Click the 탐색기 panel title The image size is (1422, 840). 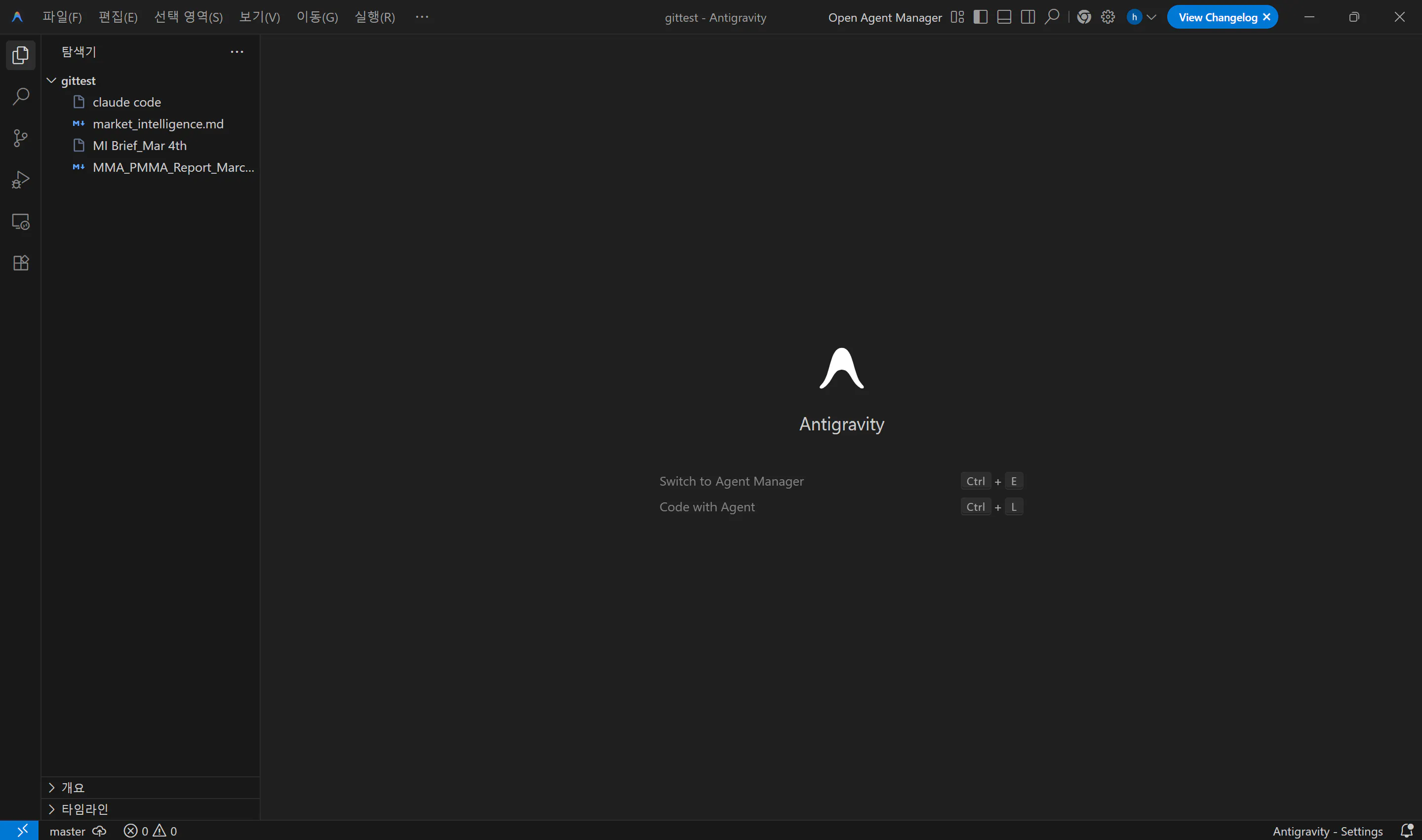(x=79, y=52)
